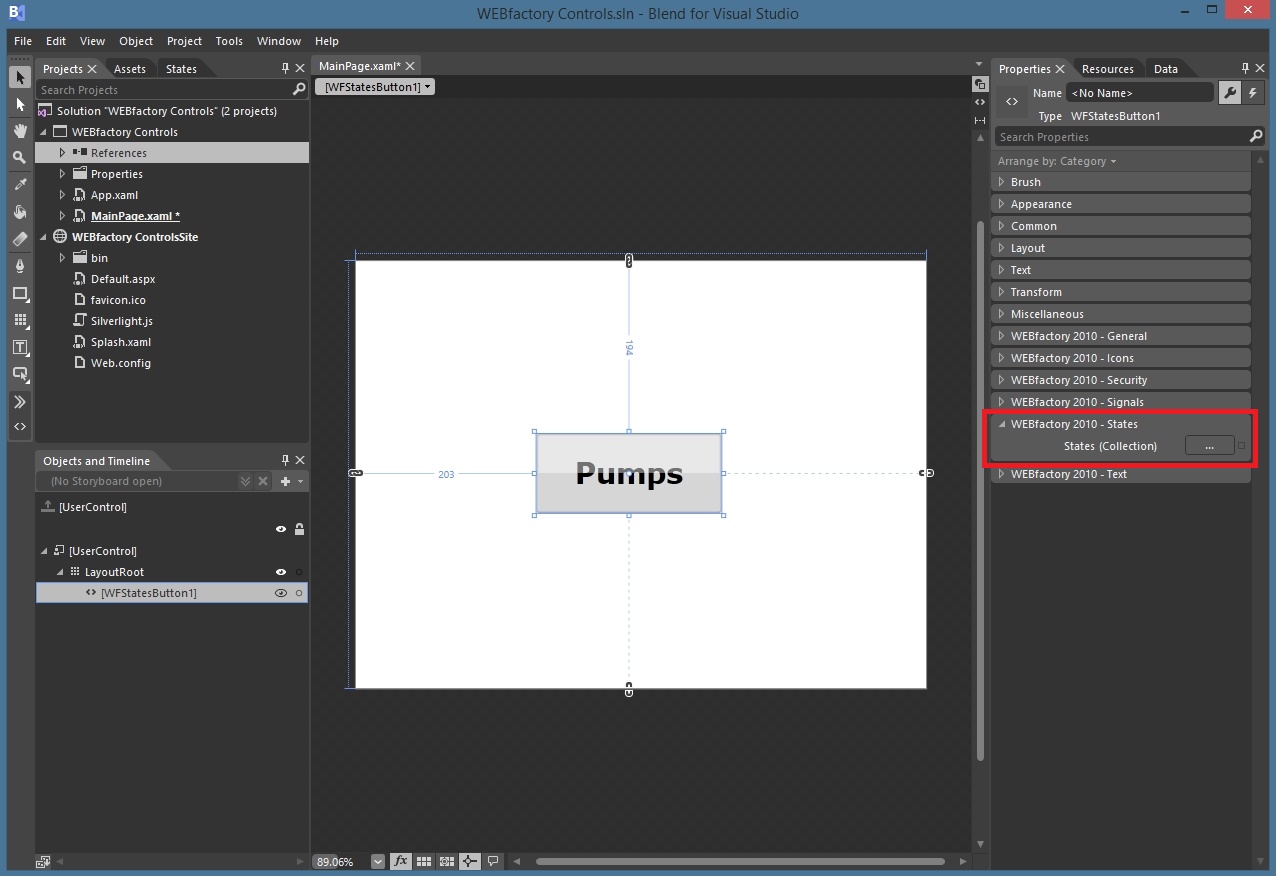Toggle the lock-all padlock in Objects panel

pyautogui.click(x=299, y=529)
